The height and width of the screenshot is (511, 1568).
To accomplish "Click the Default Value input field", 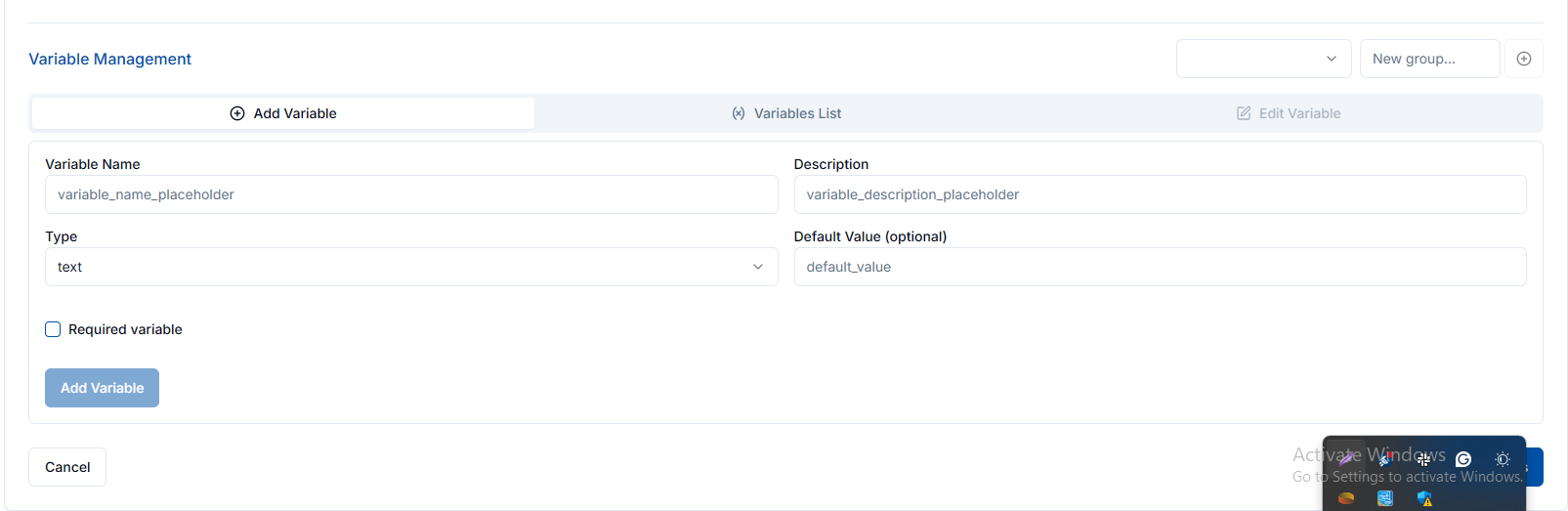I will [x=1160, y=267].
